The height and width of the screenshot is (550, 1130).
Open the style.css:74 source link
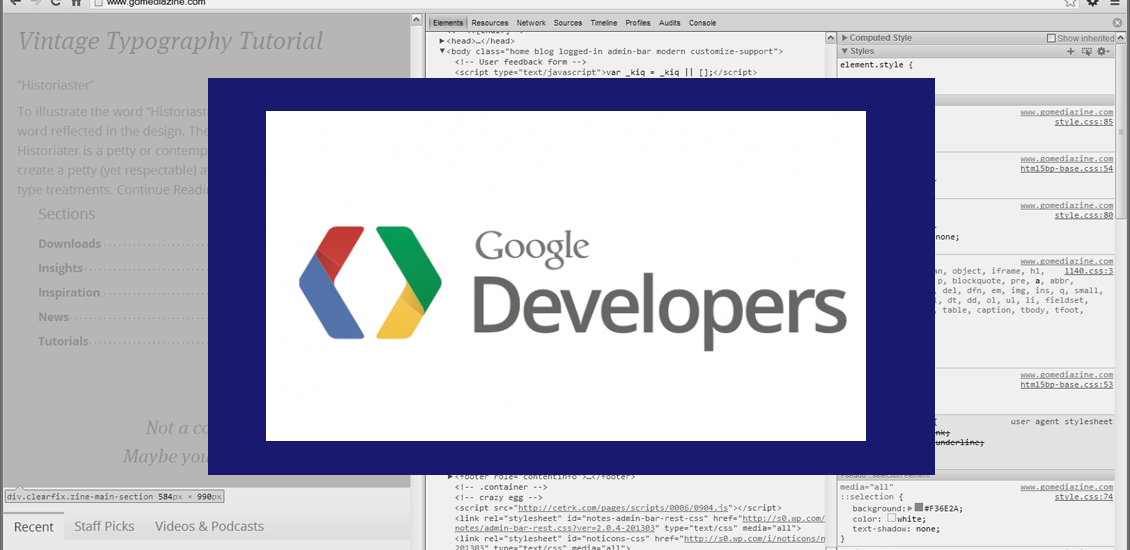point(1084,497)
